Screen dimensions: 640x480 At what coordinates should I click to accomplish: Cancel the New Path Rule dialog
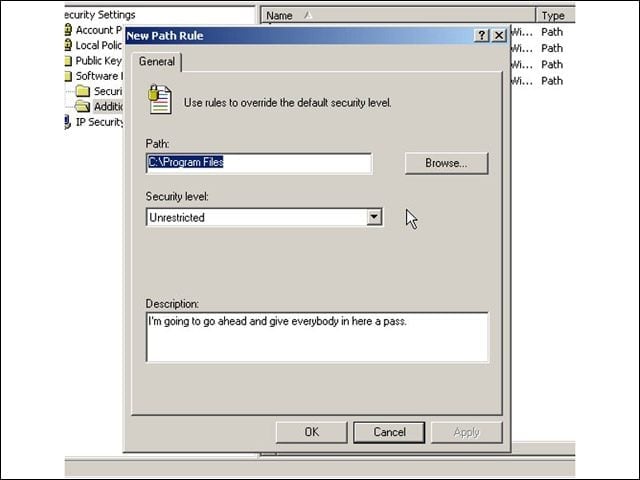tap(389, 432)
